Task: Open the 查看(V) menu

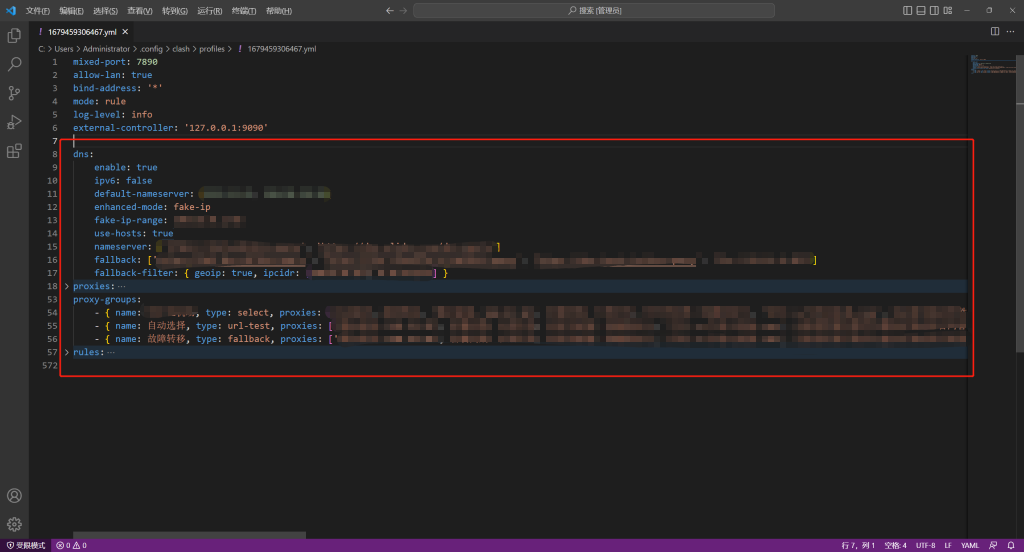Action: click(x=140, y=10)
